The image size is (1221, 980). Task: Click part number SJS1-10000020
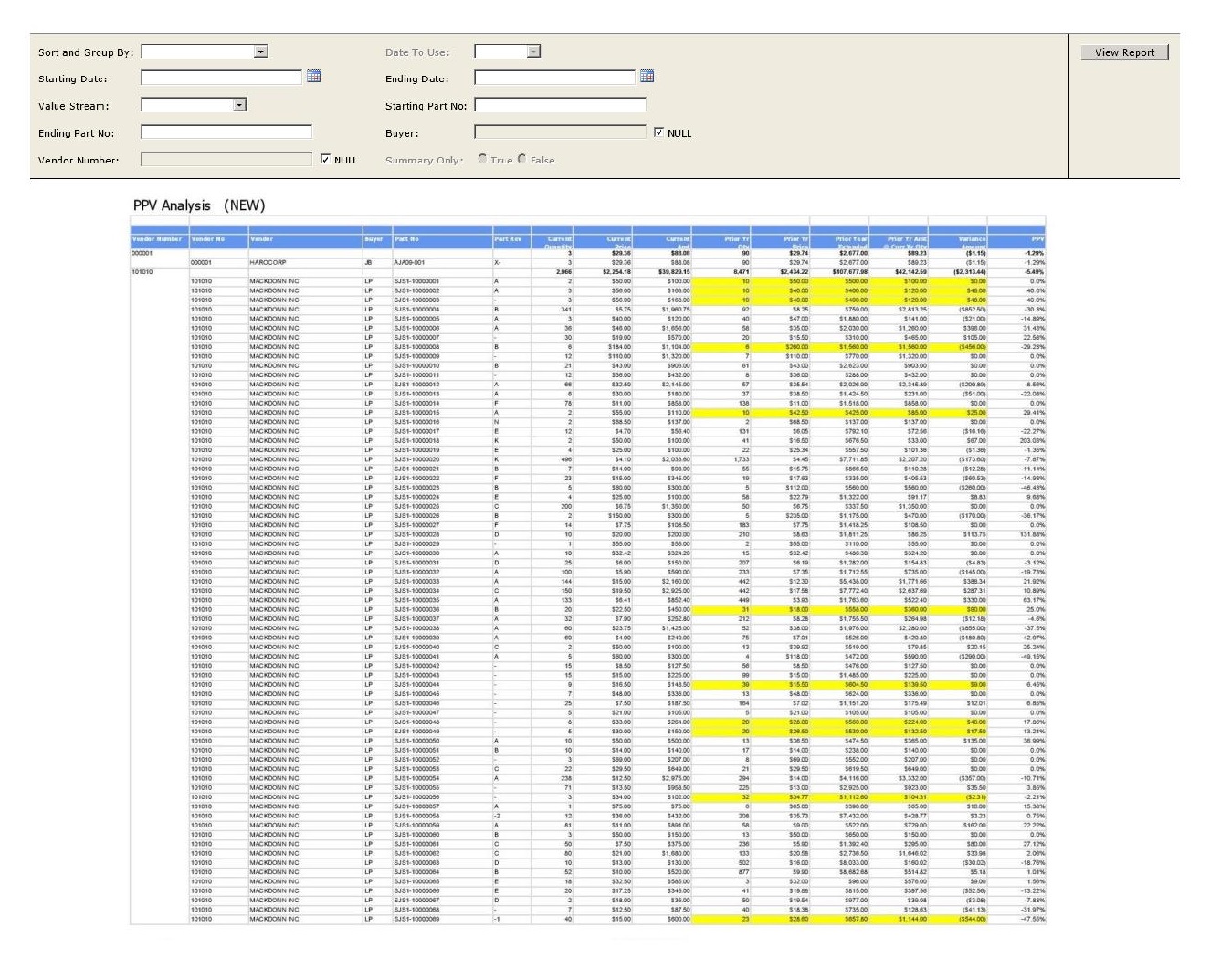(416, 459)
